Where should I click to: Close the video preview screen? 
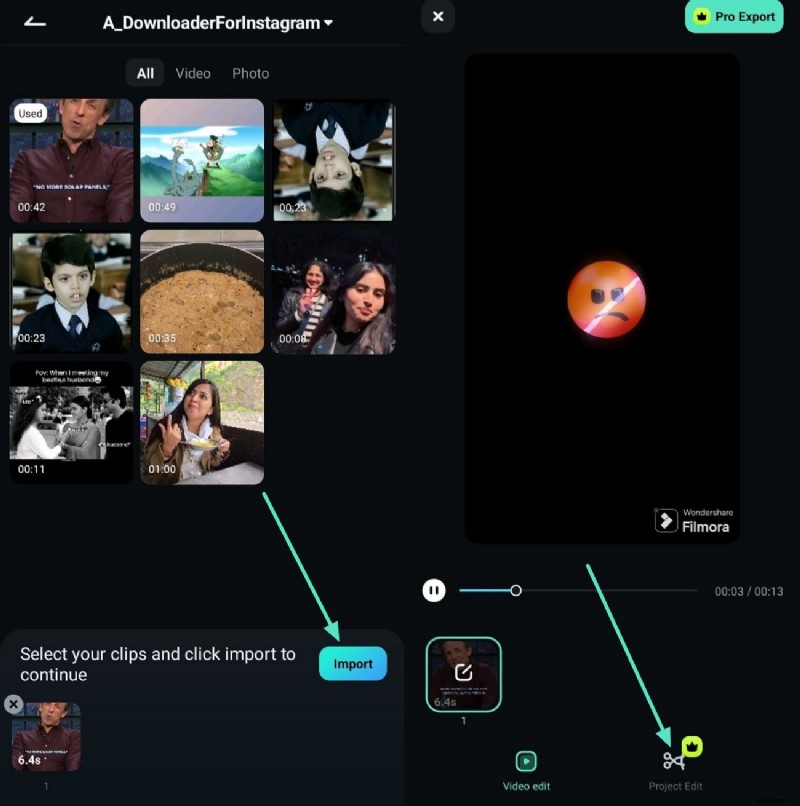click(437, 17)
